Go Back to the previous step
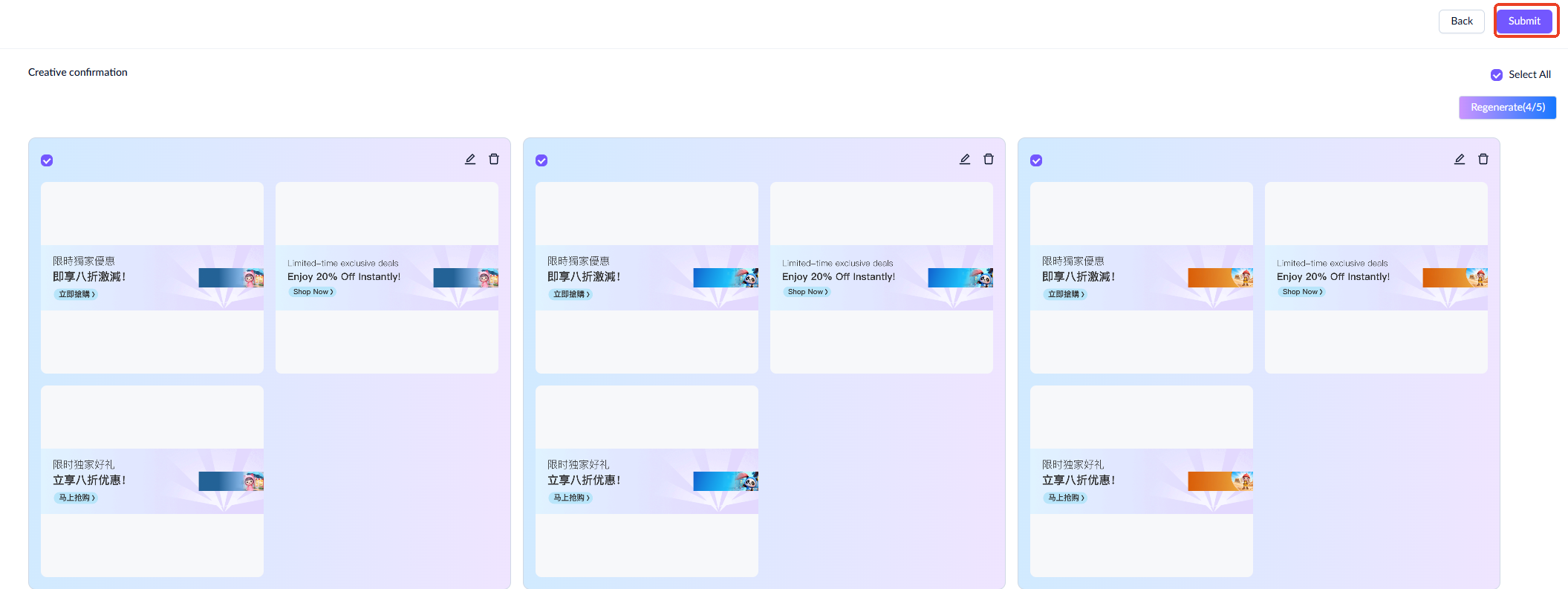The height and width of the screenshot is (589, 1568). click(1461, 21)
